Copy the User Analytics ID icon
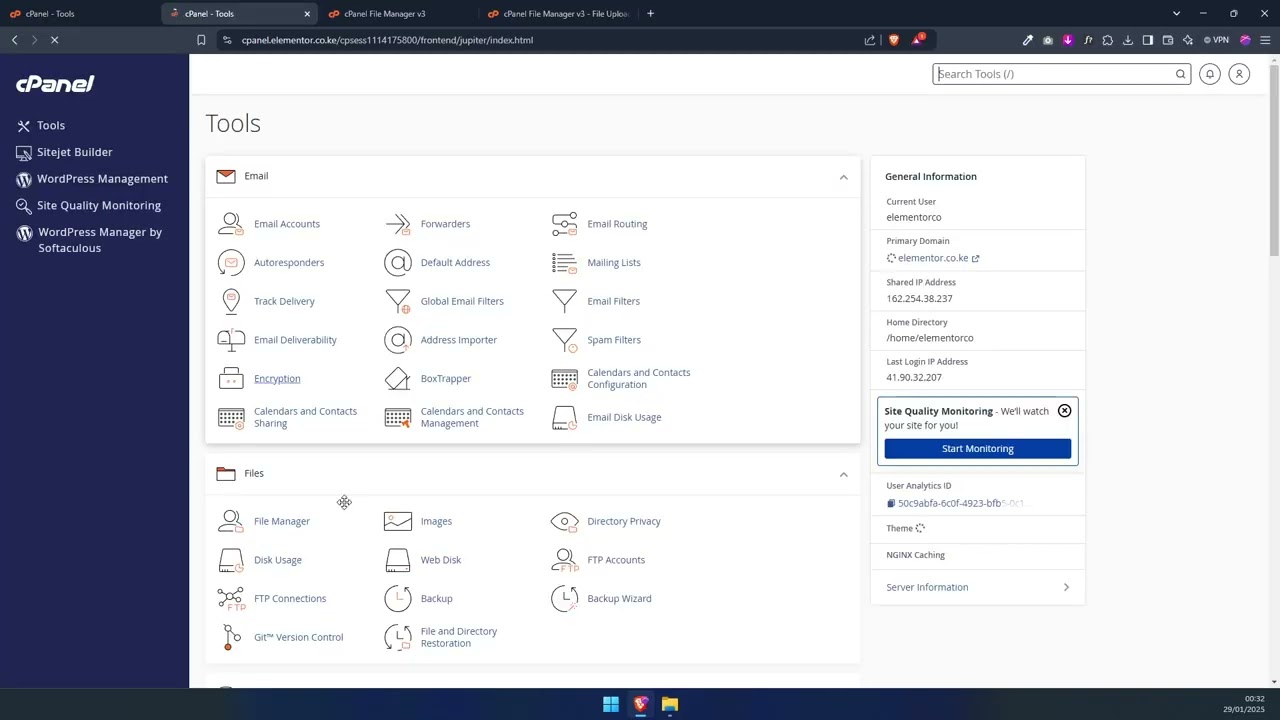 pos(891,504)
